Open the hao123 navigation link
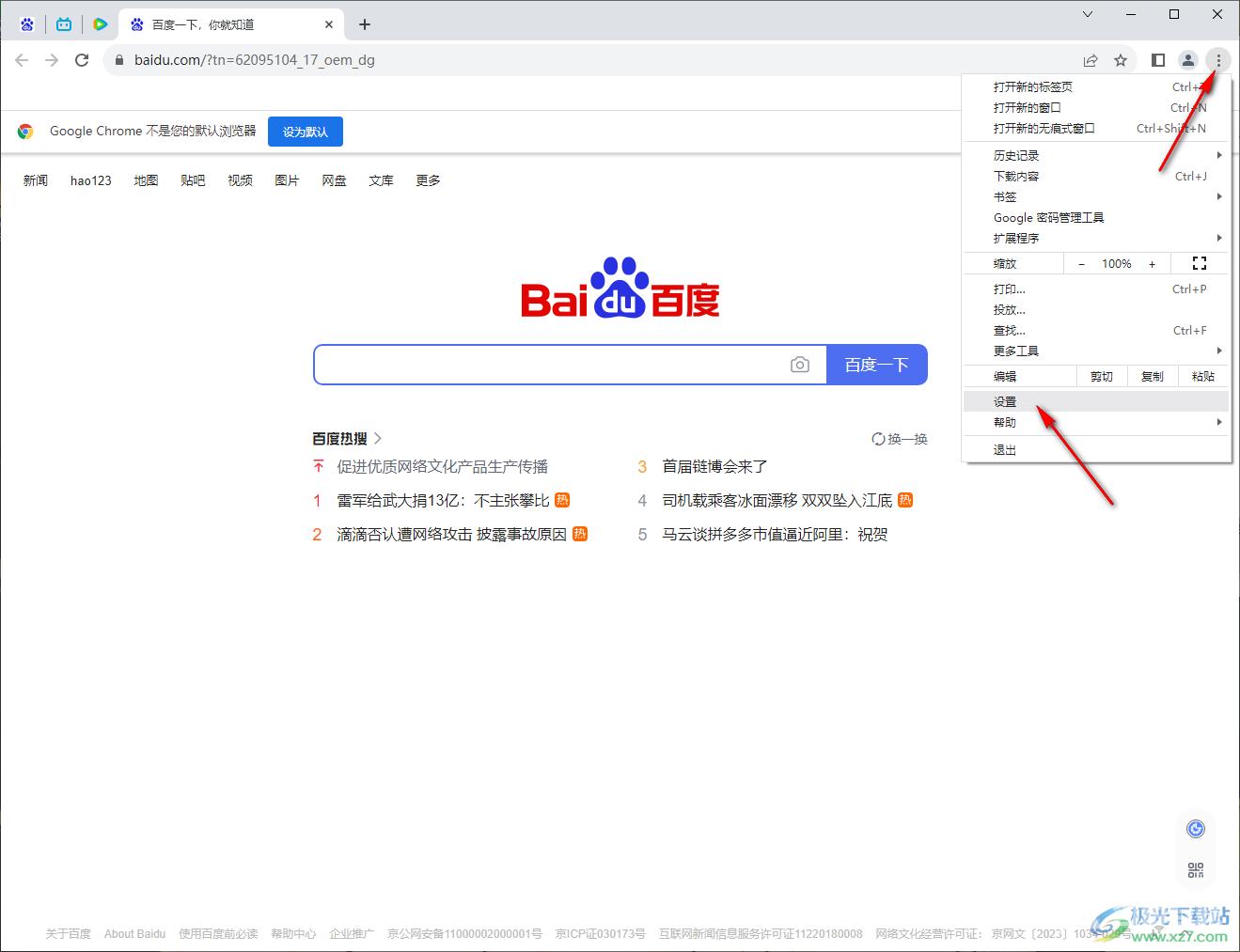Screen dimensions: 1240x952 pos(91,180)
